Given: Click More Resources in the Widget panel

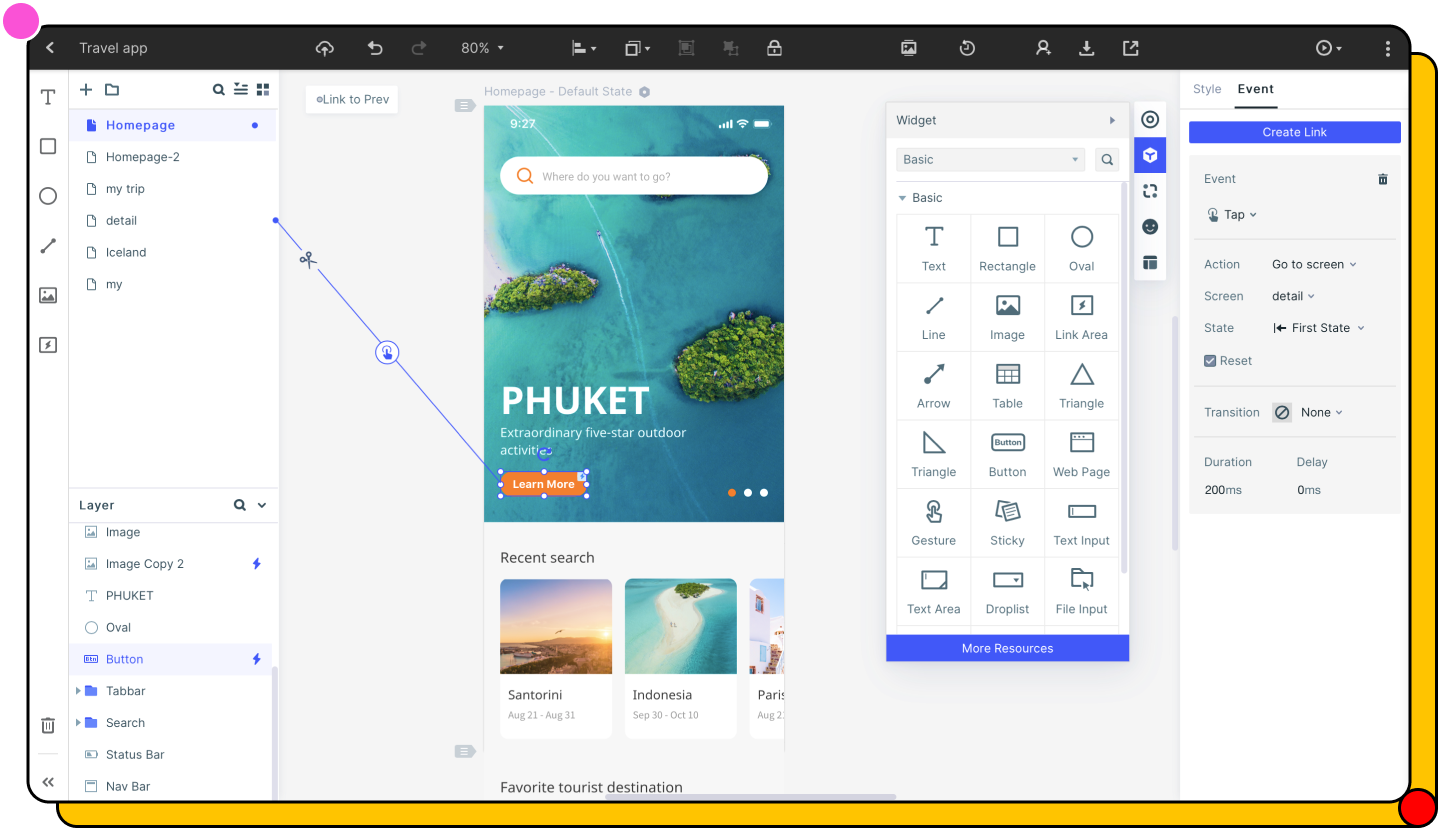Looking at the screenshot, I should point(1007,648).
